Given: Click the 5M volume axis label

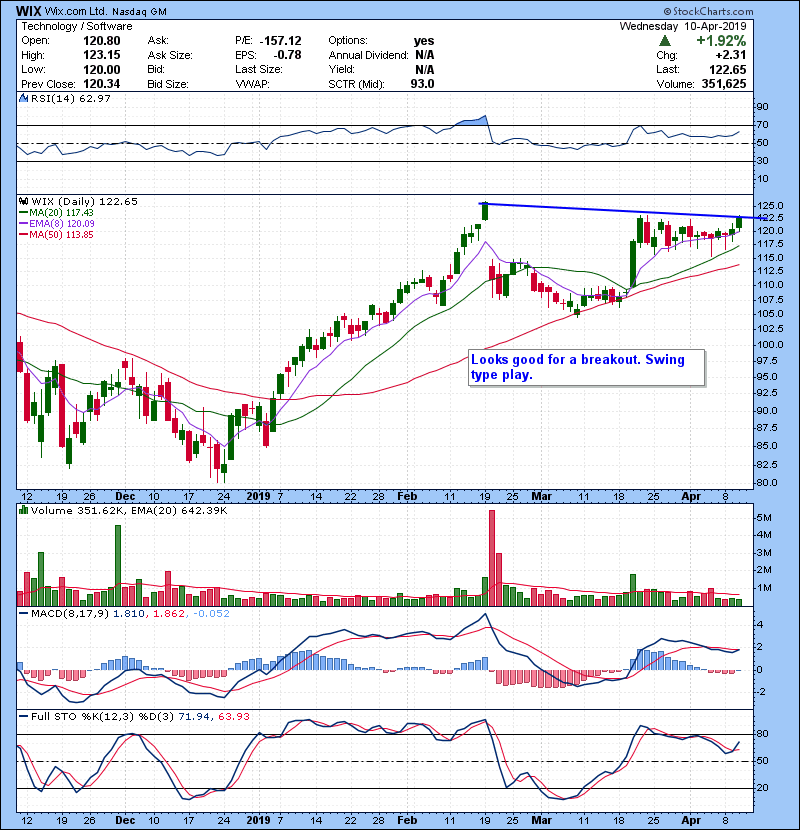Looking at the screenshot, I should pyautogui.click(x=765, y=517).
